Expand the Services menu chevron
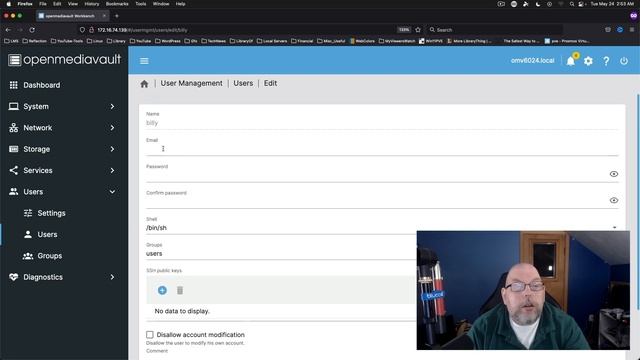The image size is (640, 360). (x=112, y=170)
